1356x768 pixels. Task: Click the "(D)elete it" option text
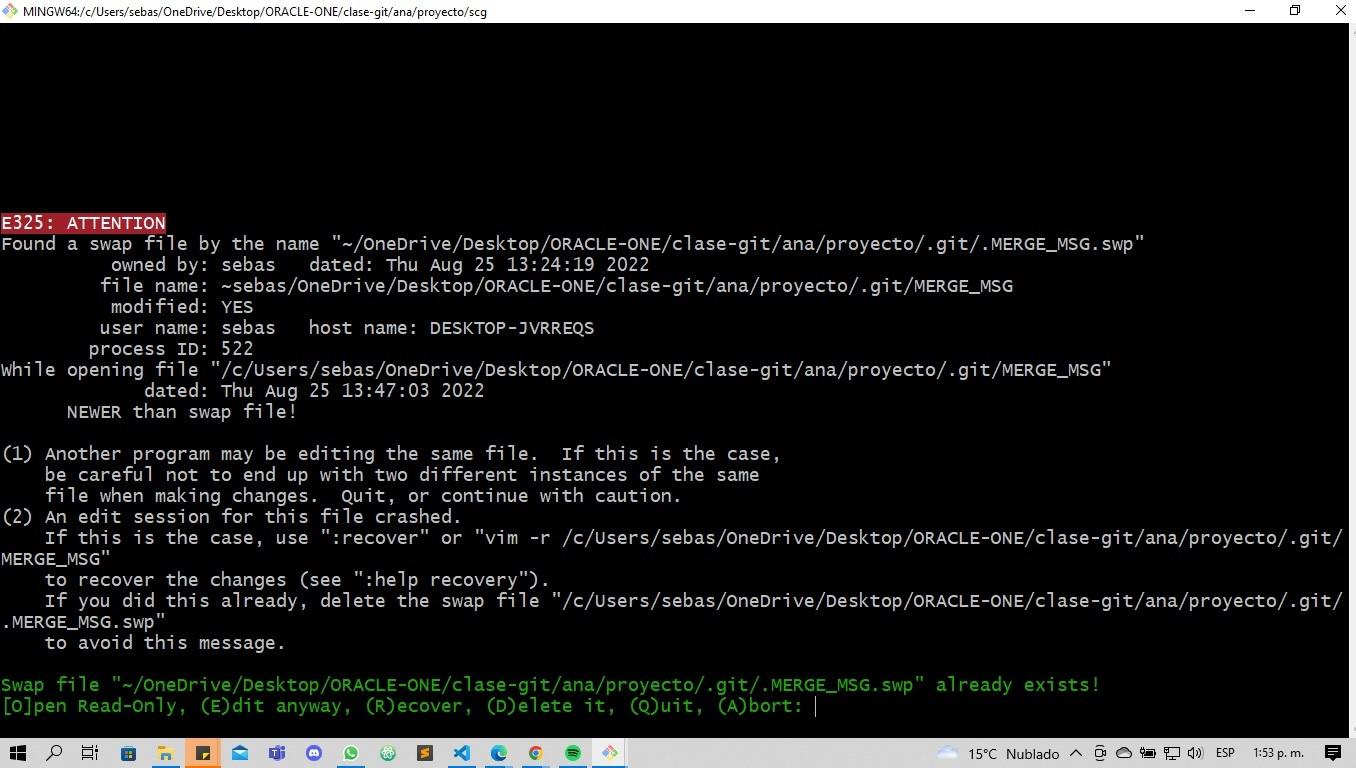pos(547,706)
